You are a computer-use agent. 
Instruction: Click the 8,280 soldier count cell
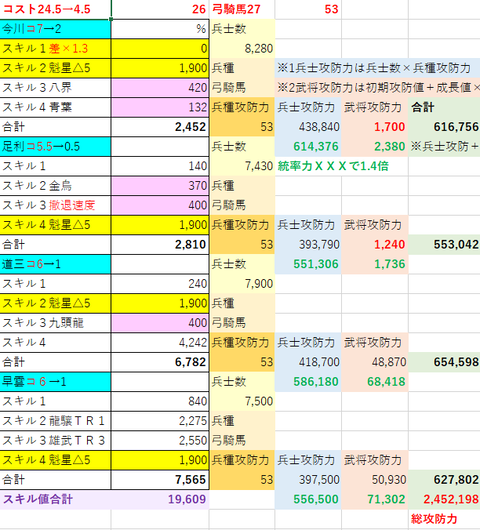[242, 49]
